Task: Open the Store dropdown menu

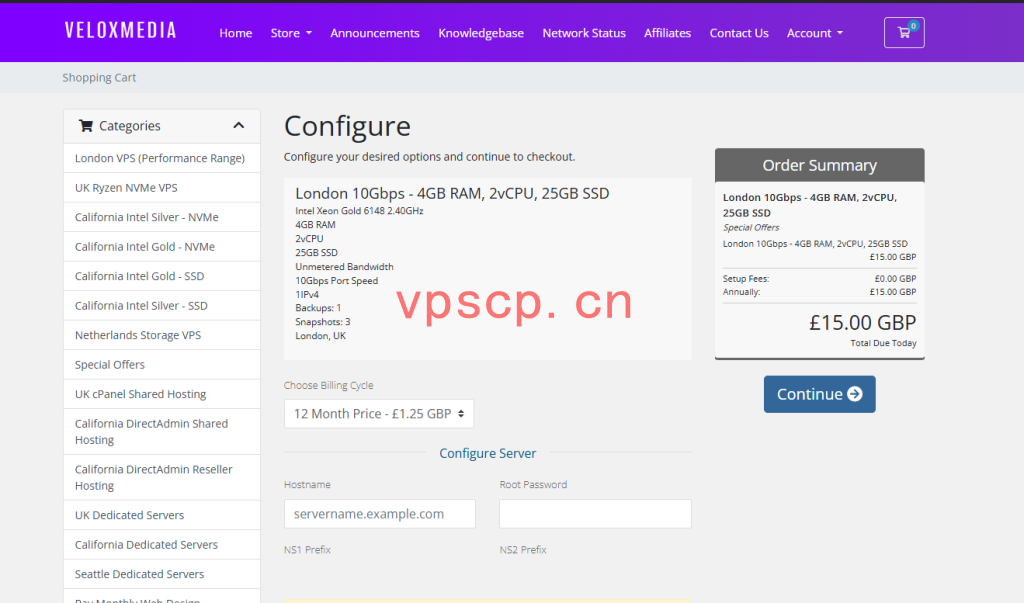Action: pyautogui.click(x=291, y=33)
